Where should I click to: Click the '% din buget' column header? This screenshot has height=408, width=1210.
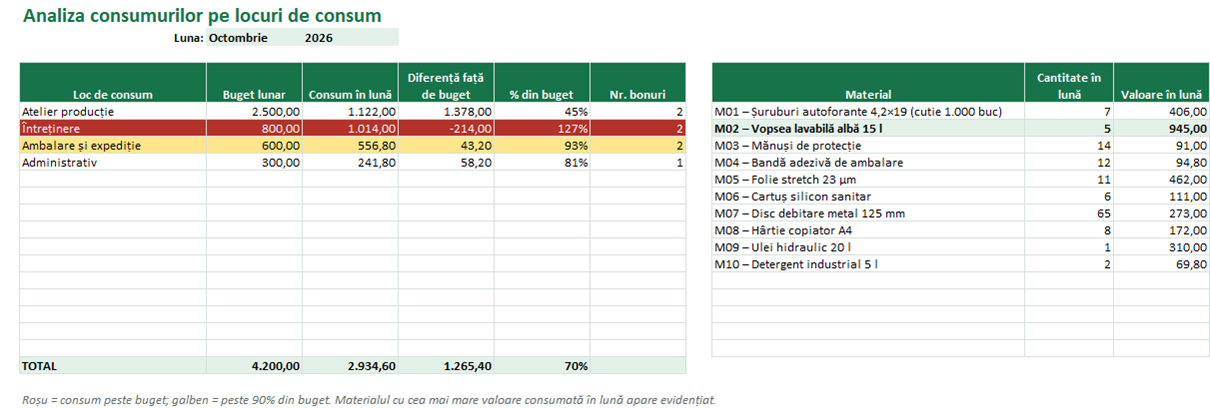point(542,83)
